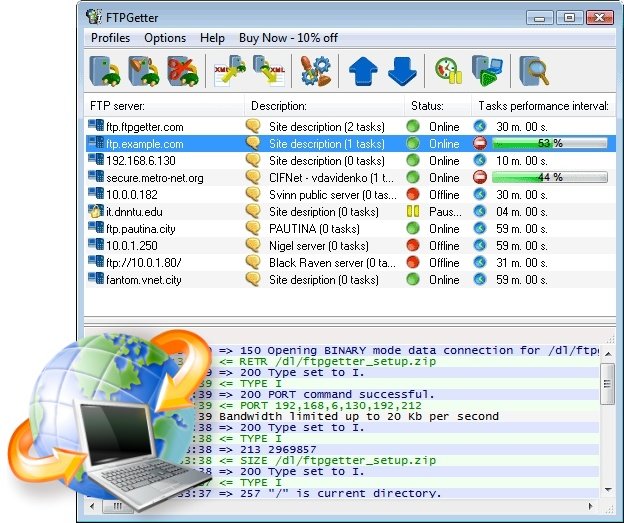The height and width of the screenshot is (523, 624).
Task: Open the Options menu
Action: [165, 38]
